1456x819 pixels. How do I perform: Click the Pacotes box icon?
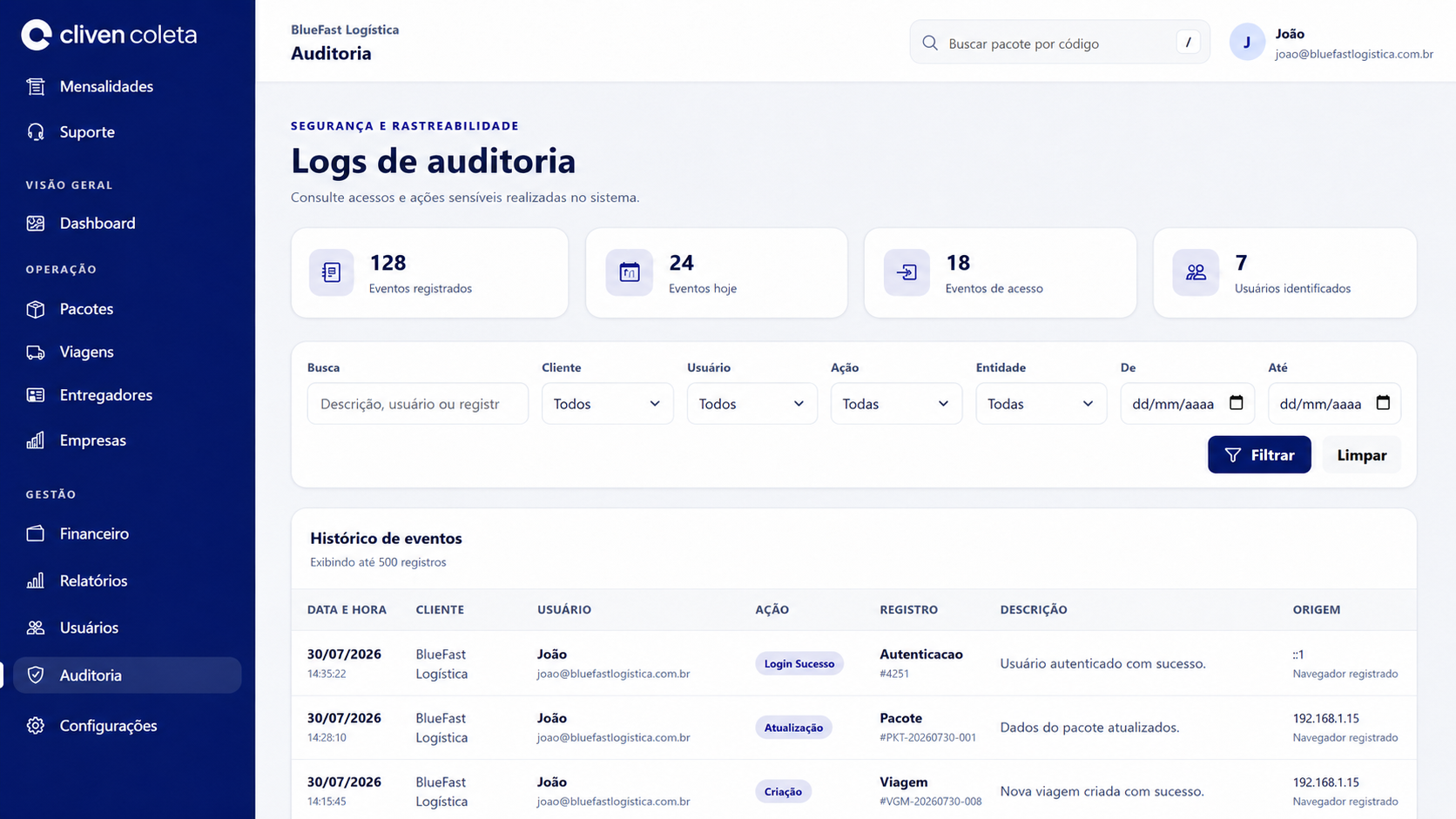(x=36, y=309)
